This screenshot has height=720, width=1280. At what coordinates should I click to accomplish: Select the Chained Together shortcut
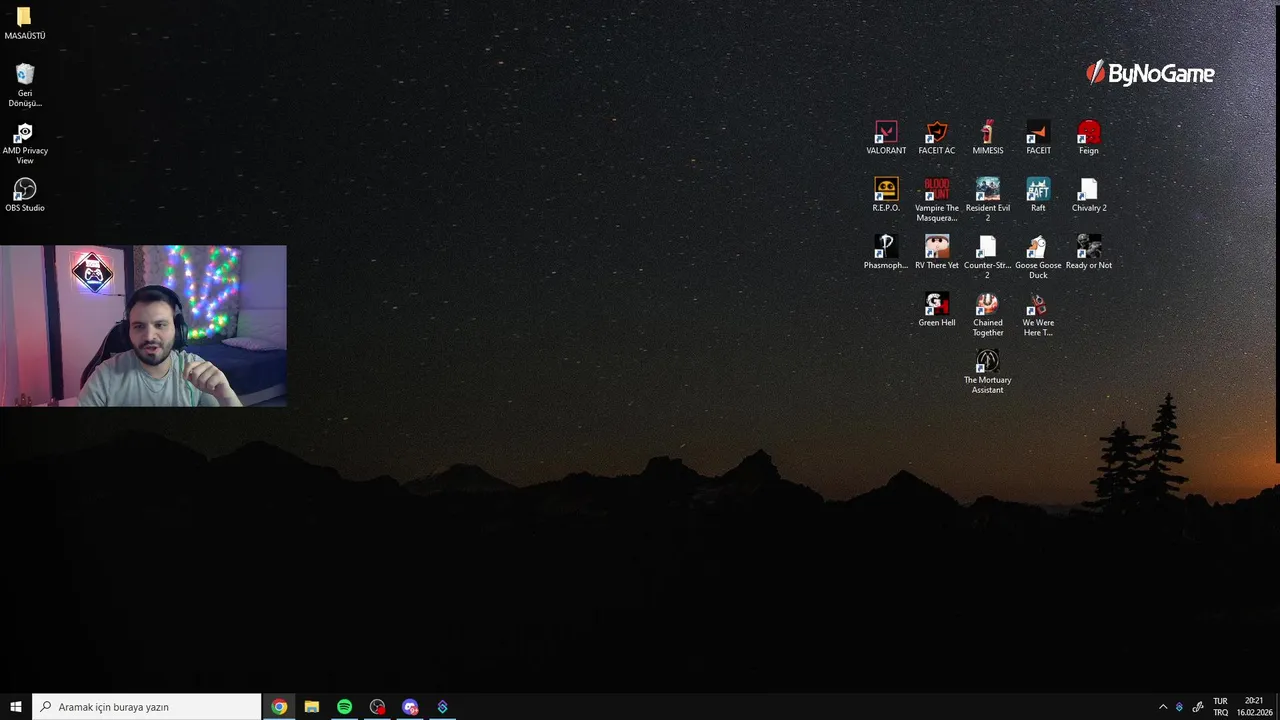coord(987,315)
